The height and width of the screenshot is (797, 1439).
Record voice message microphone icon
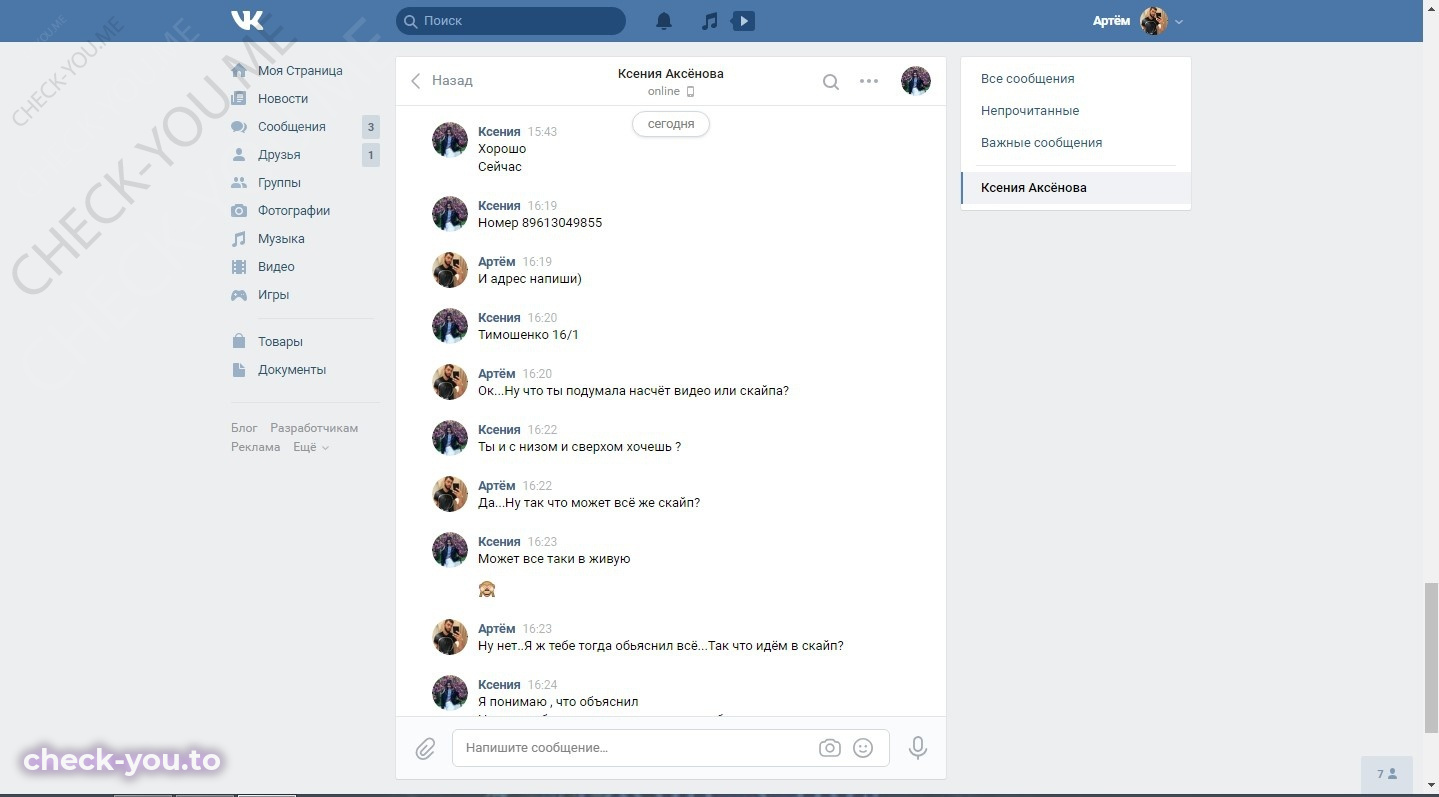tap(918, 748)
